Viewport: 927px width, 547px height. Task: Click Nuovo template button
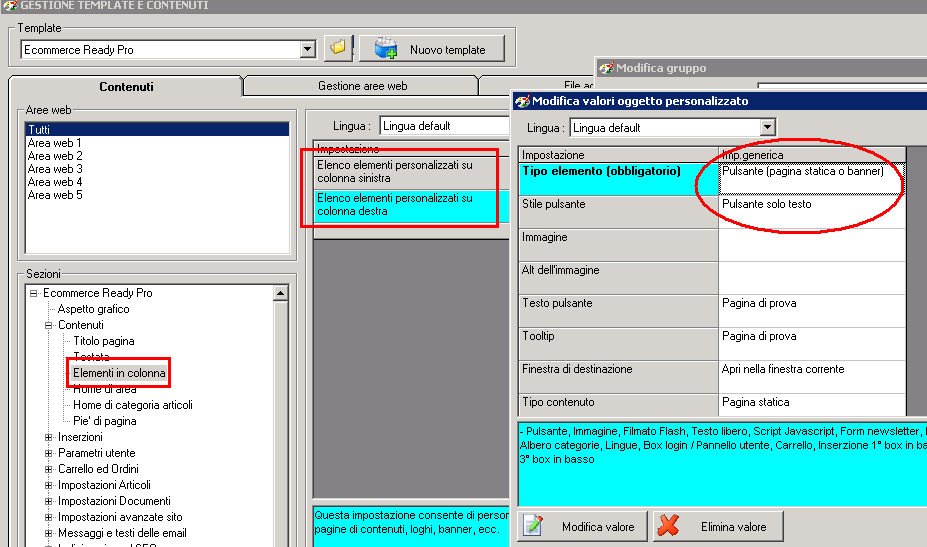432,48
